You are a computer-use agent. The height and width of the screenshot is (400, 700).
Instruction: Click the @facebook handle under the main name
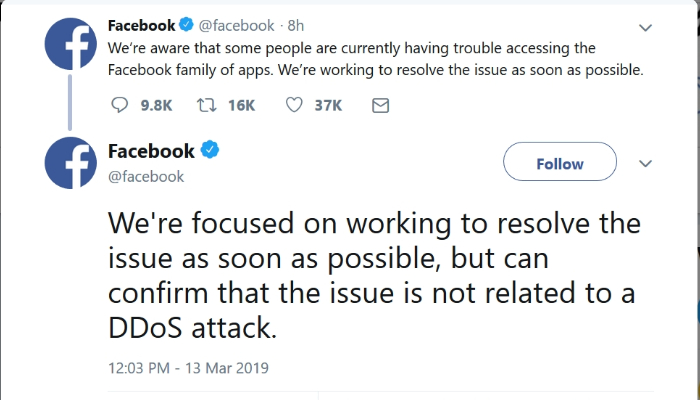[146, 177]
